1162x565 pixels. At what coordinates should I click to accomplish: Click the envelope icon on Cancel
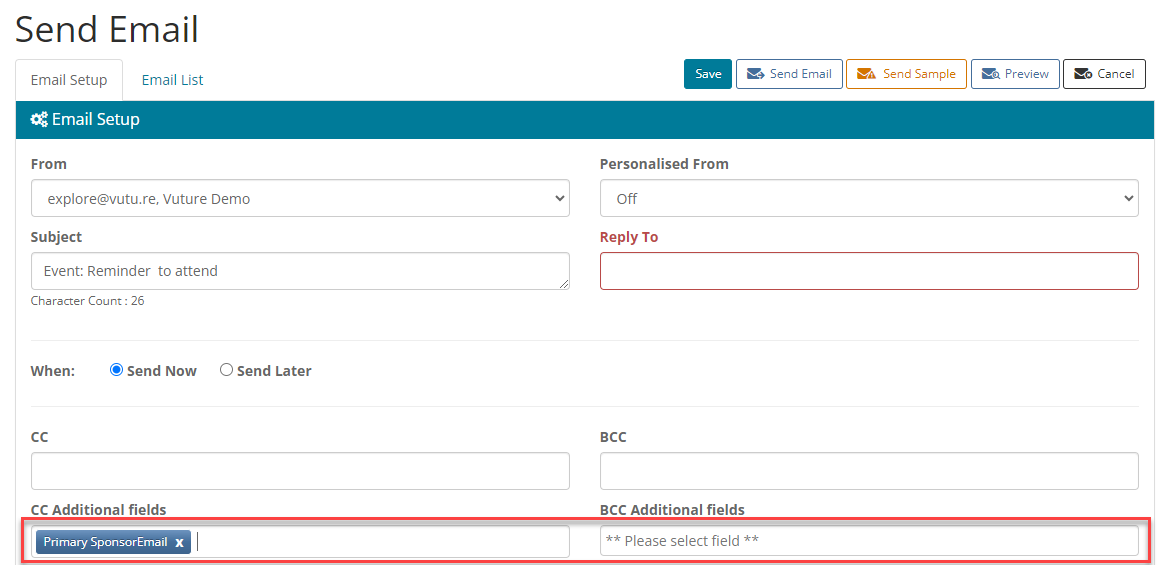coord(1083,74)
